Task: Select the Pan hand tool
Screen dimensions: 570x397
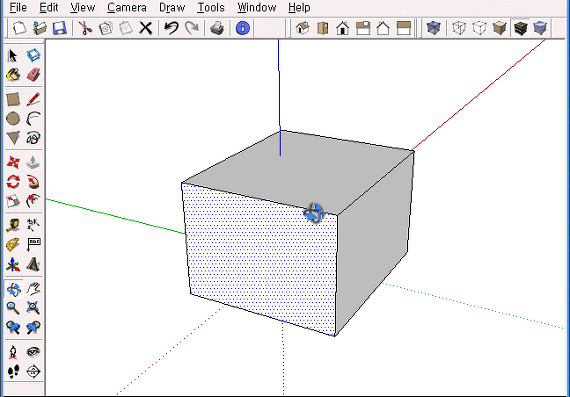Action: [33, 289]
